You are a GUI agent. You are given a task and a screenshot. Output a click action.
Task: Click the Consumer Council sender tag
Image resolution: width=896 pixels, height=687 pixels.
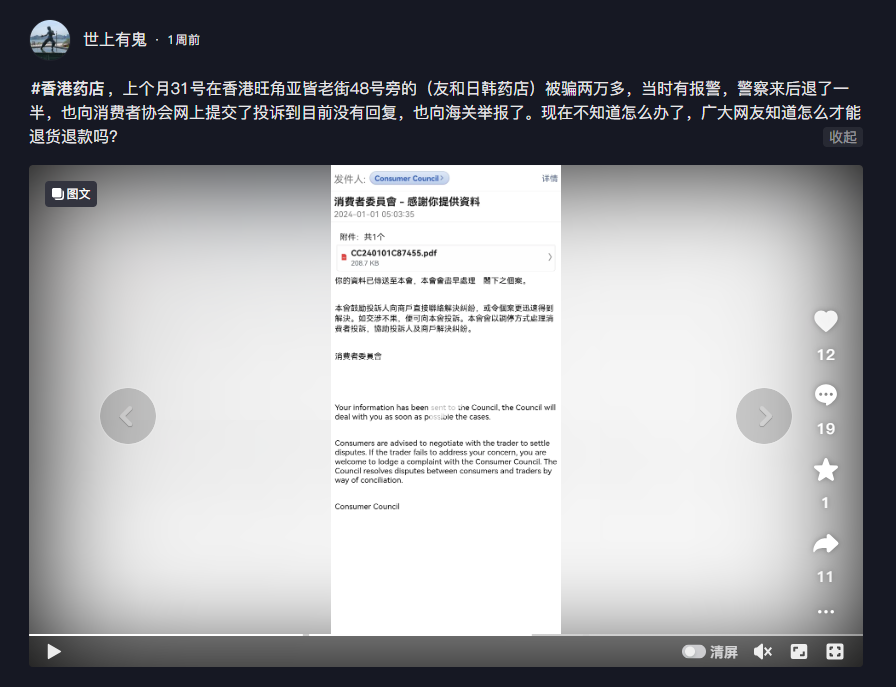point(408,178)
